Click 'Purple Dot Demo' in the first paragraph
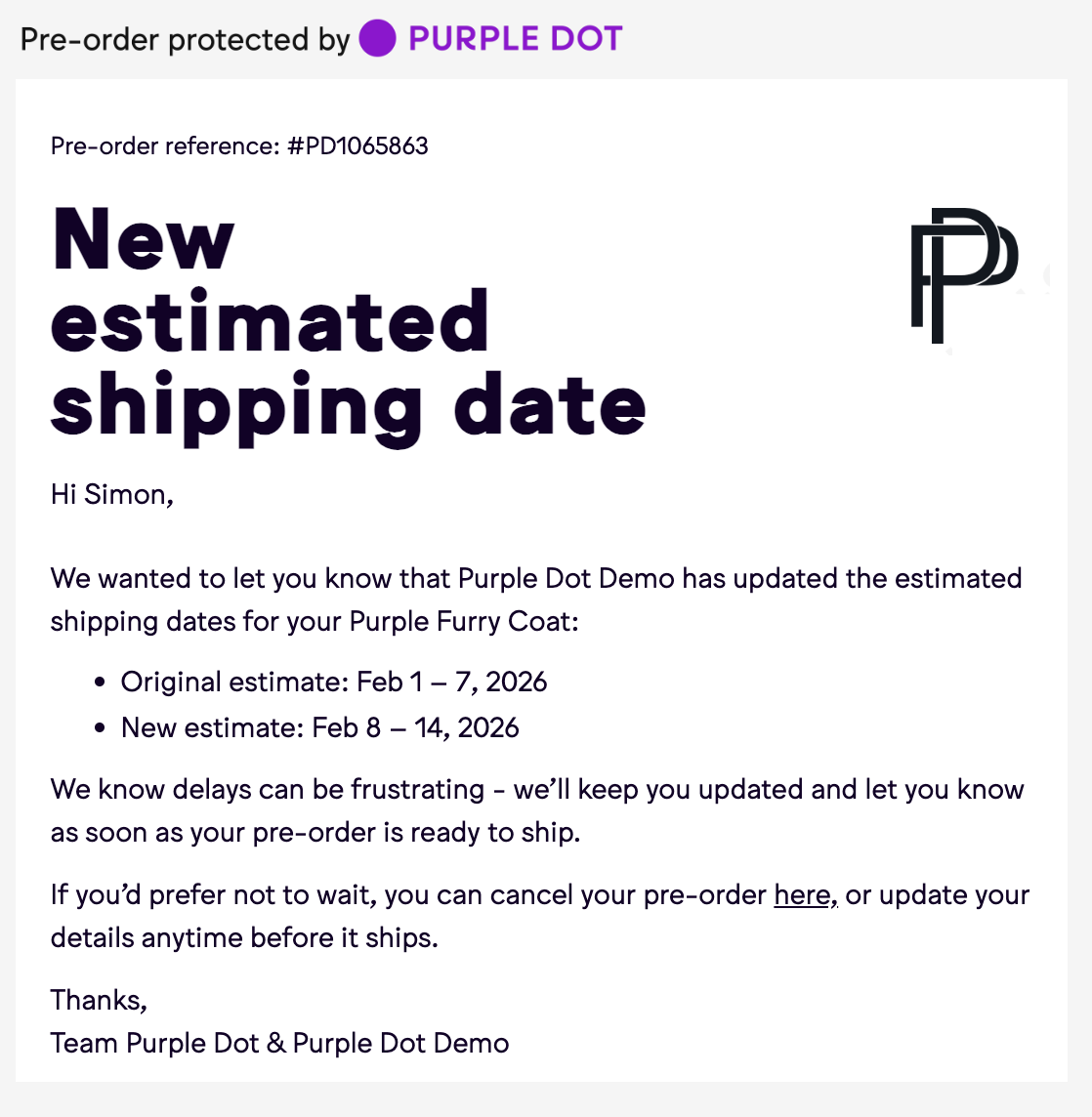Viewport: 1092px width, 1117px height. pos(566,579)
